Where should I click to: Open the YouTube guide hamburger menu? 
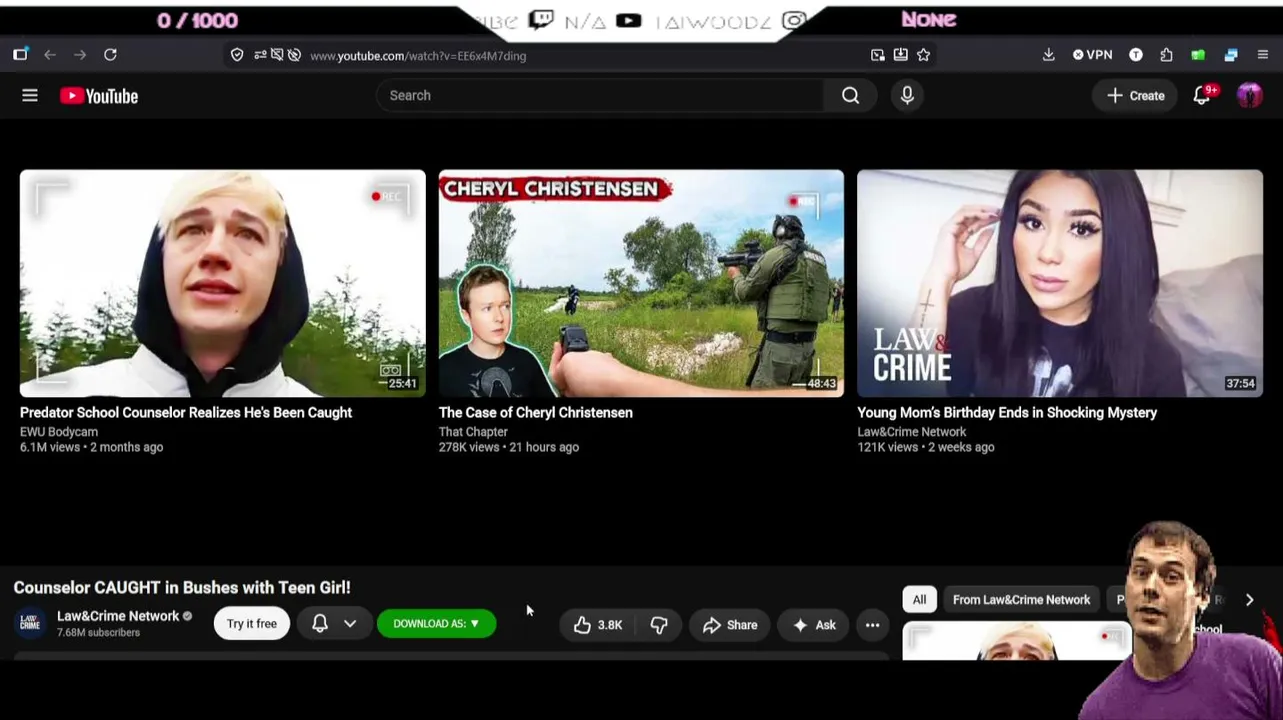pyautogui.click(x=30, y=96)
